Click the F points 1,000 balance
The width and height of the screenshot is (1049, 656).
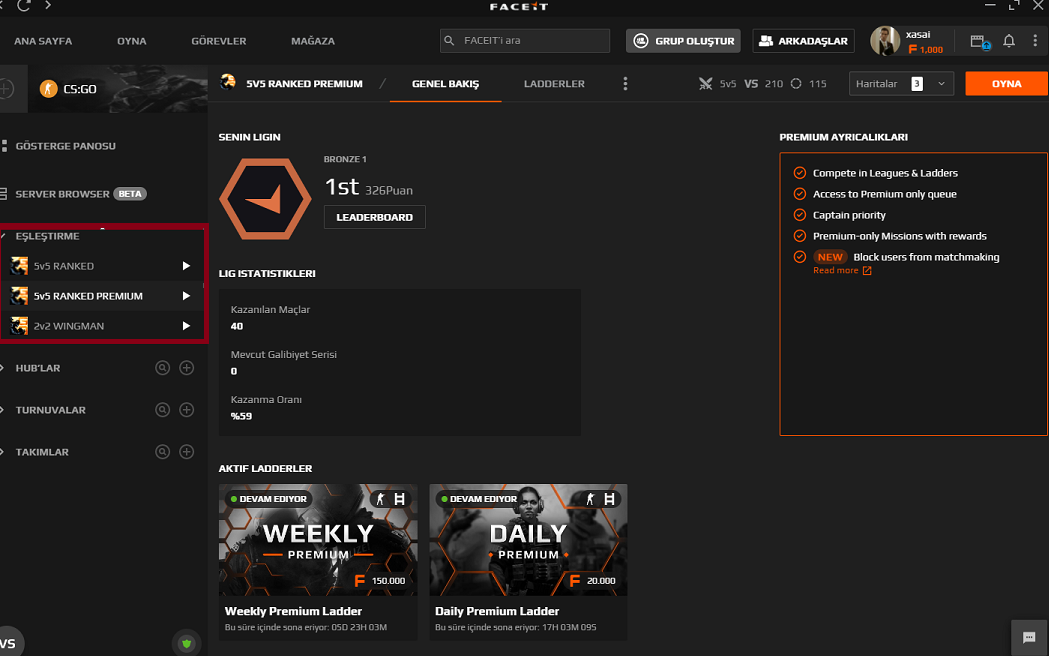tap(926, 49)
